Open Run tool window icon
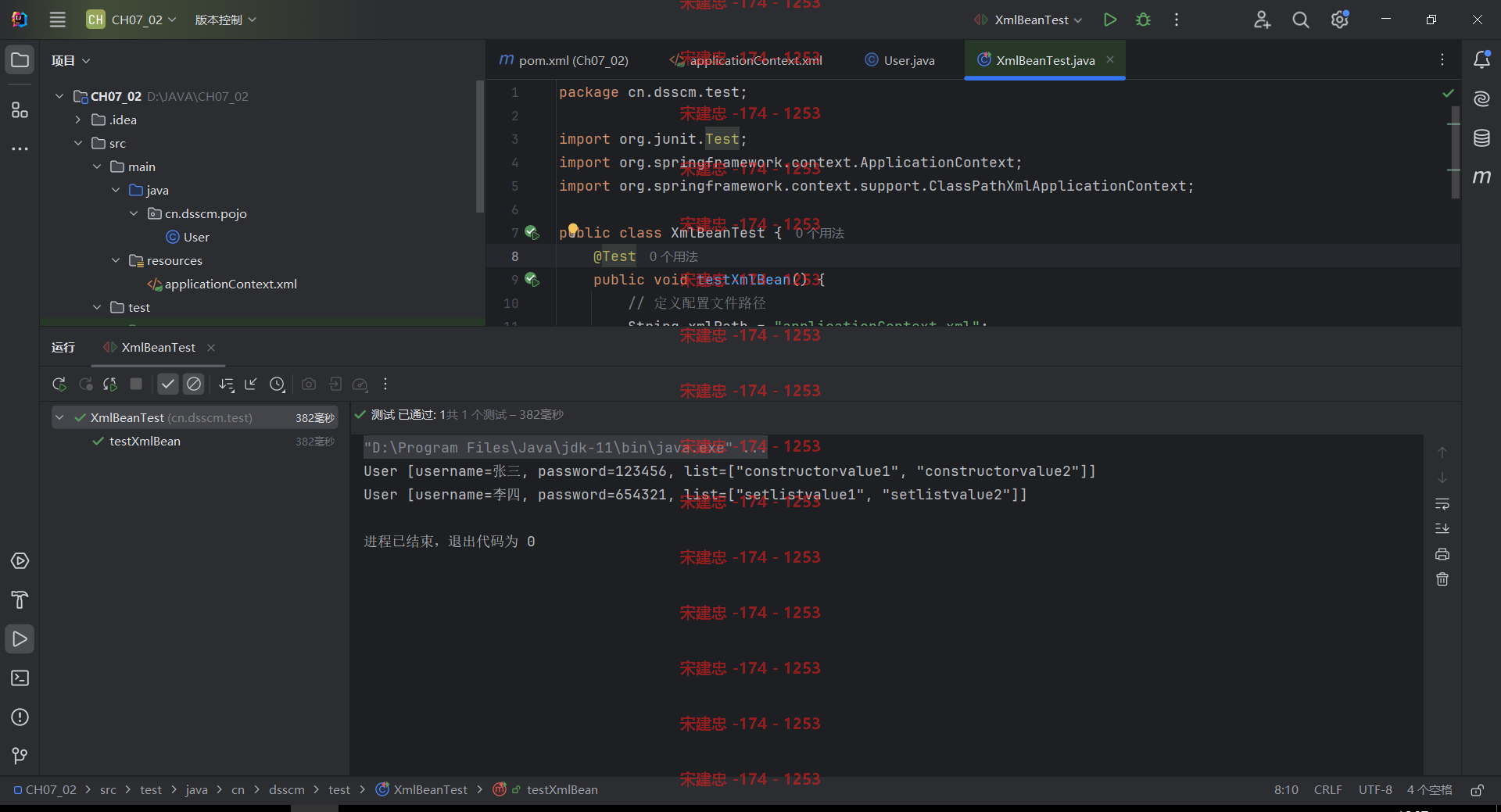 tap(20, 639)
